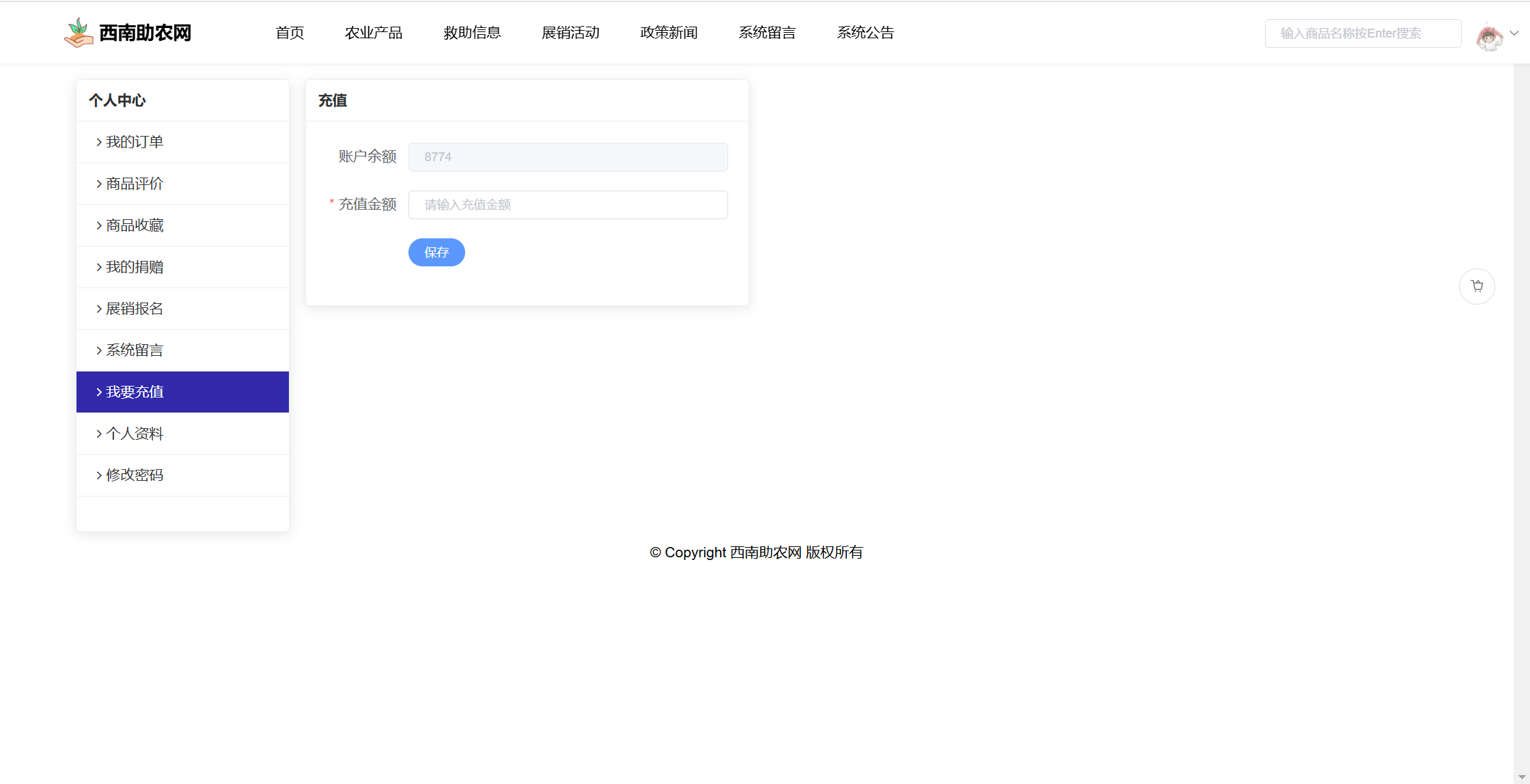1530x784 pixels.
Task: Expand the avatar dropdown arrow
Action: click(x=1514, y=33)
